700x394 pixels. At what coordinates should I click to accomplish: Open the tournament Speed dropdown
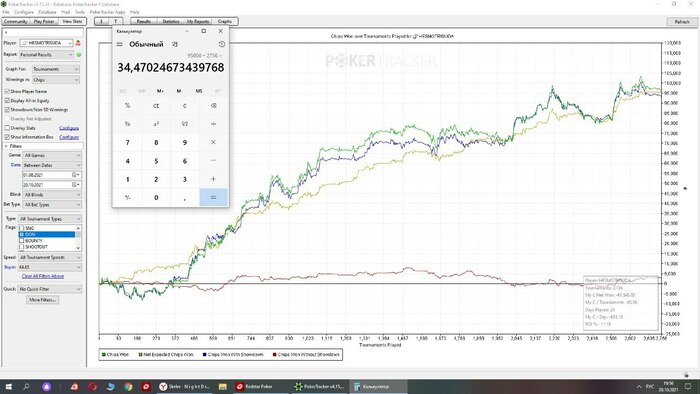click(x=50, y=257)
